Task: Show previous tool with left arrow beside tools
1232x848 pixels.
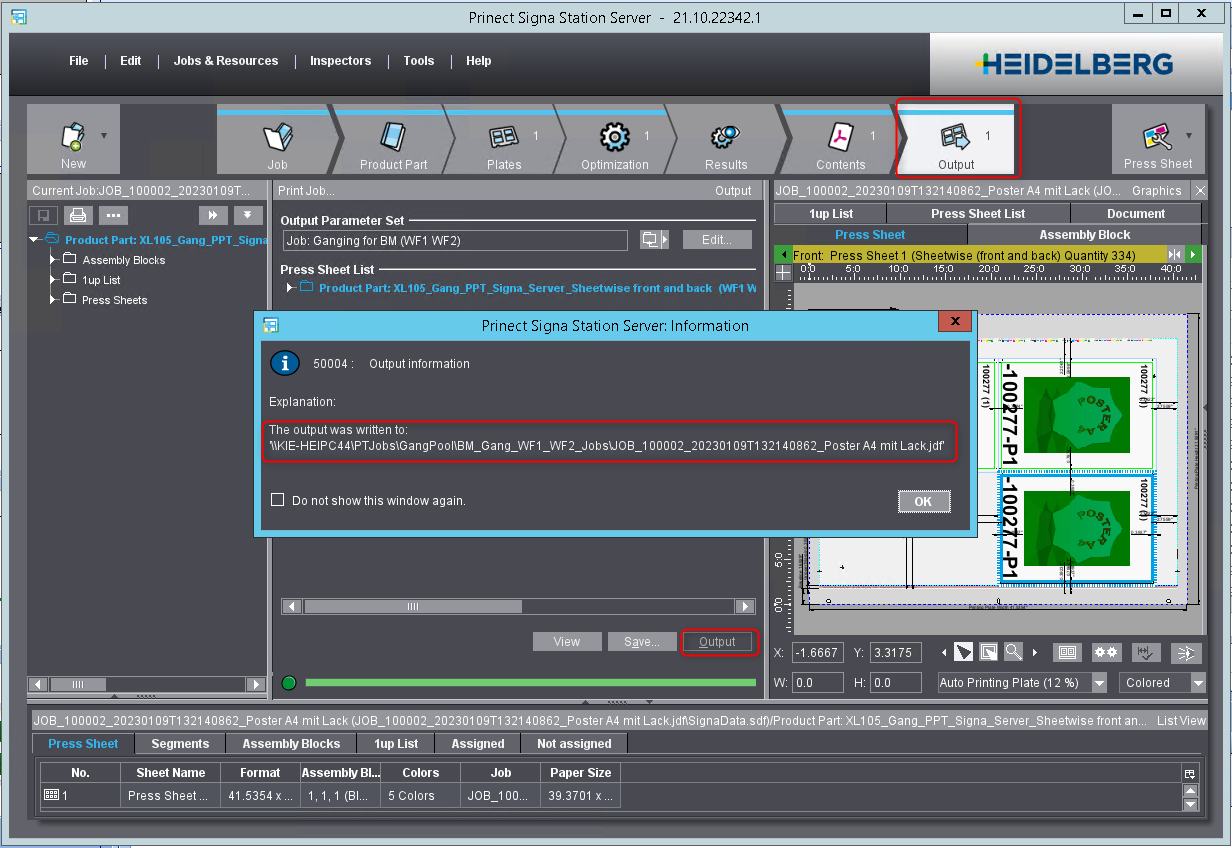Action: [944, 653]
